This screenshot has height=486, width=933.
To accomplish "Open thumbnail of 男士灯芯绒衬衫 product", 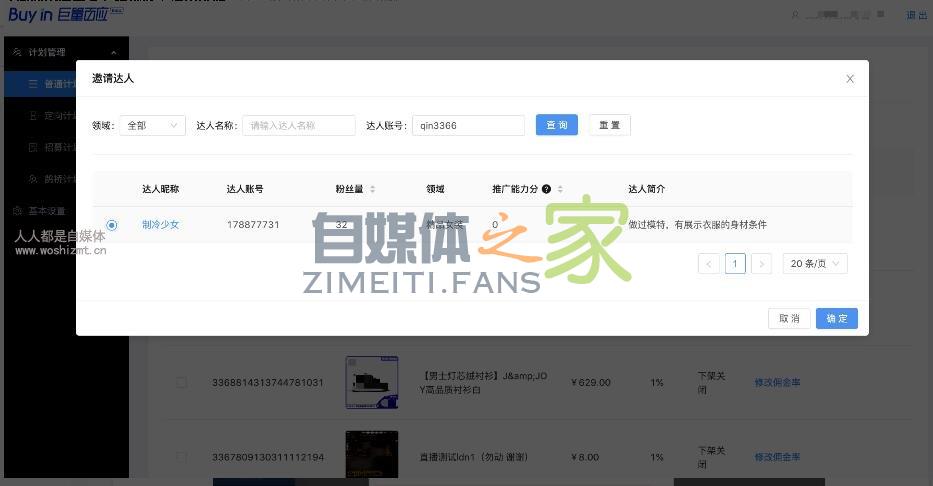I will [x=372, y=382].
